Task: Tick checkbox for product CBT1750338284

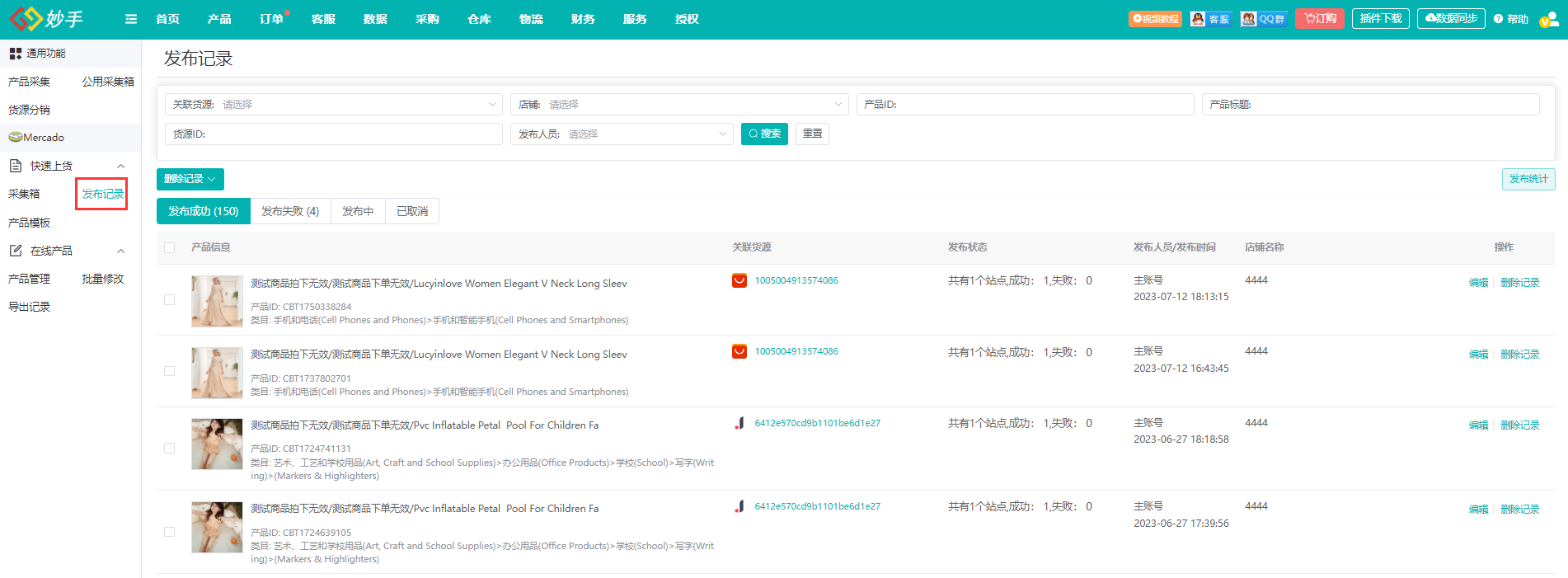Action: click(x=170, y=300)
